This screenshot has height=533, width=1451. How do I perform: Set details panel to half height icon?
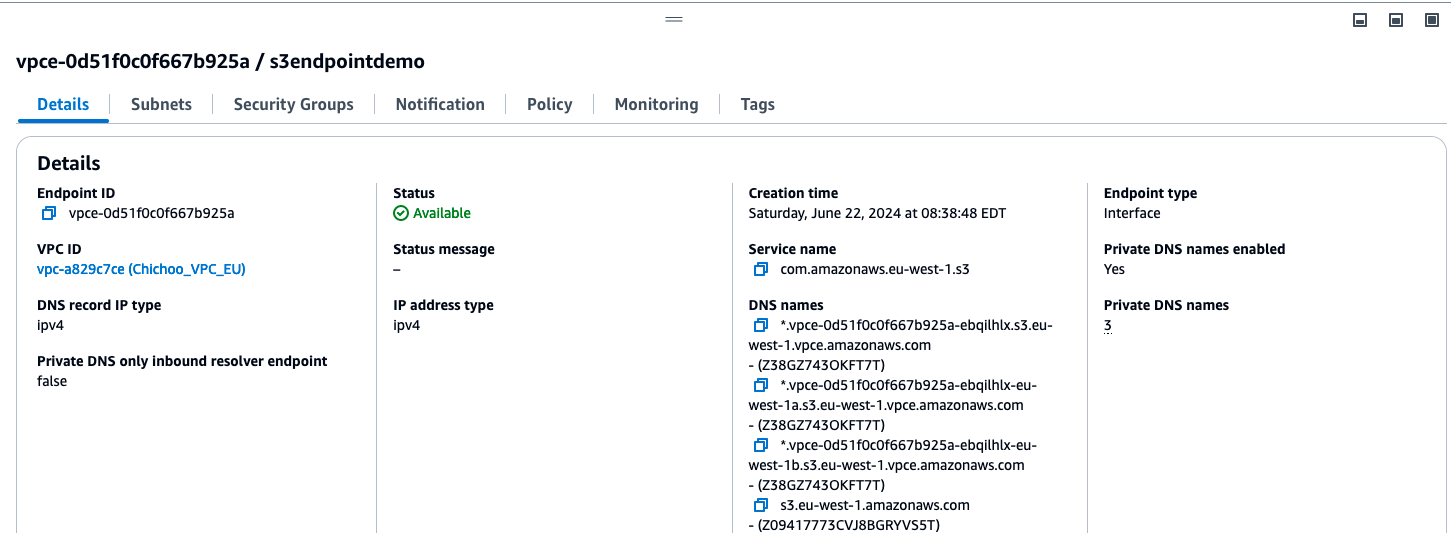1396,20
